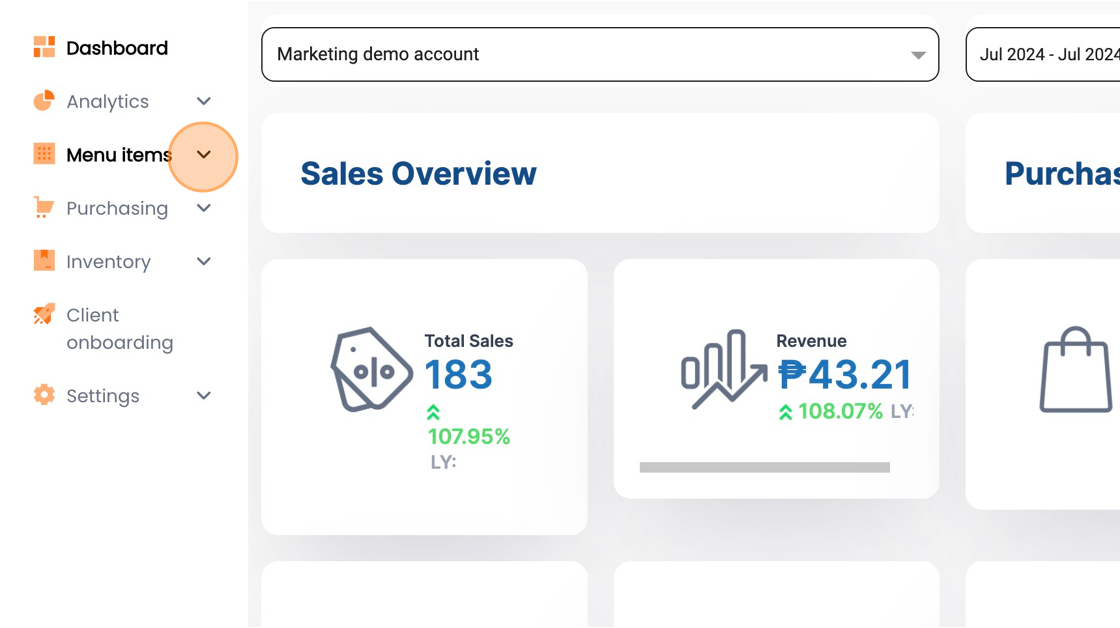The image size is (1120, 628).
Task: Click the Client onboarding rocket icon
Action: pyautogui.click(x=44, y=314)
